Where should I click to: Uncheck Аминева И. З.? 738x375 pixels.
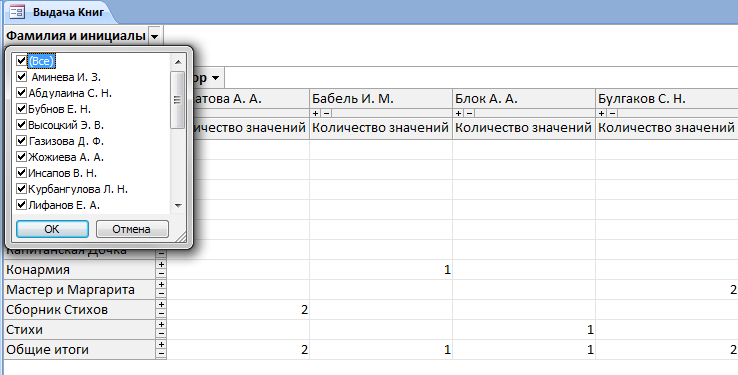[x=21, y=77]
